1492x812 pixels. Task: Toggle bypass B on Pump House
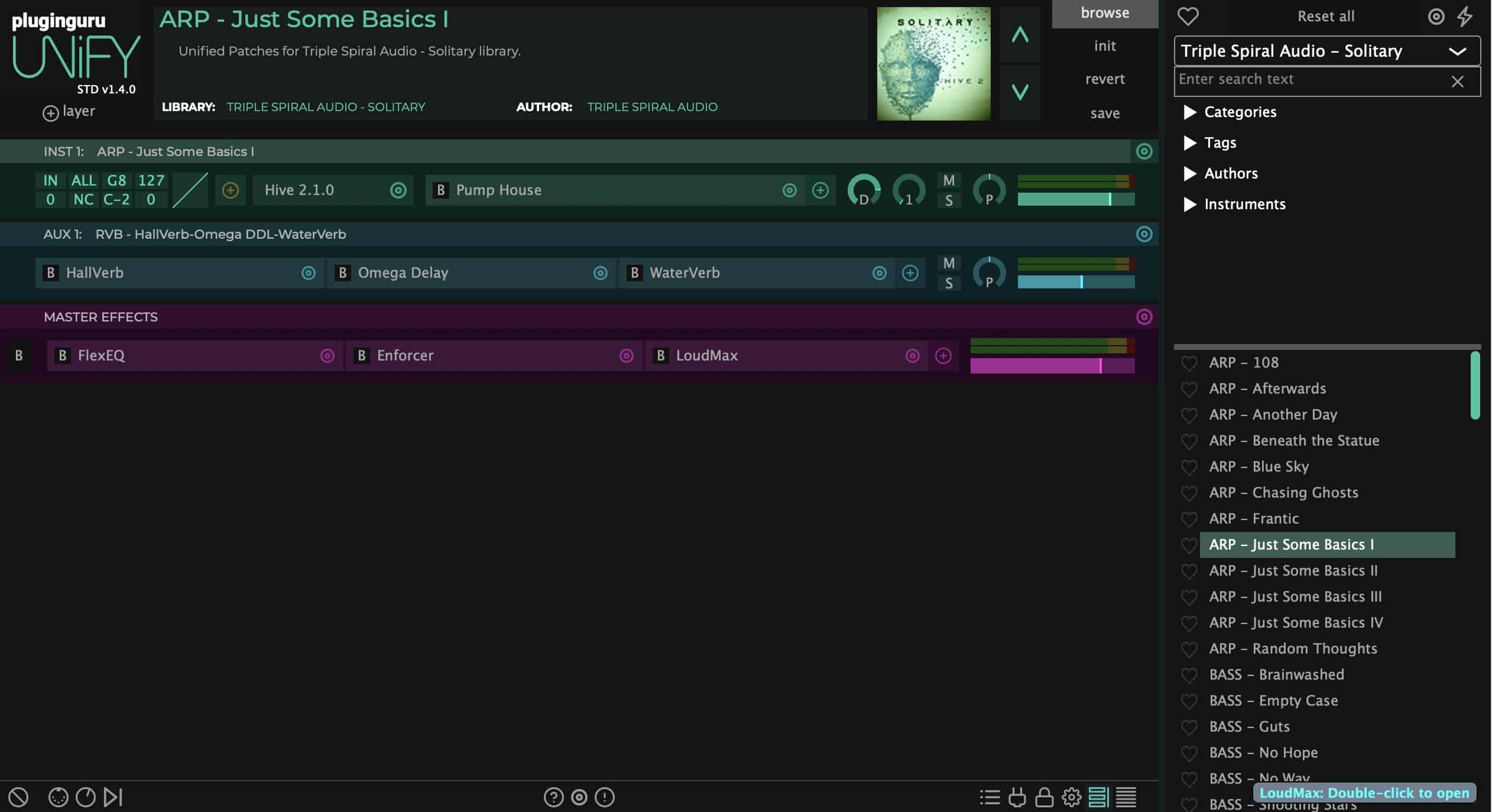pos(440,190)
